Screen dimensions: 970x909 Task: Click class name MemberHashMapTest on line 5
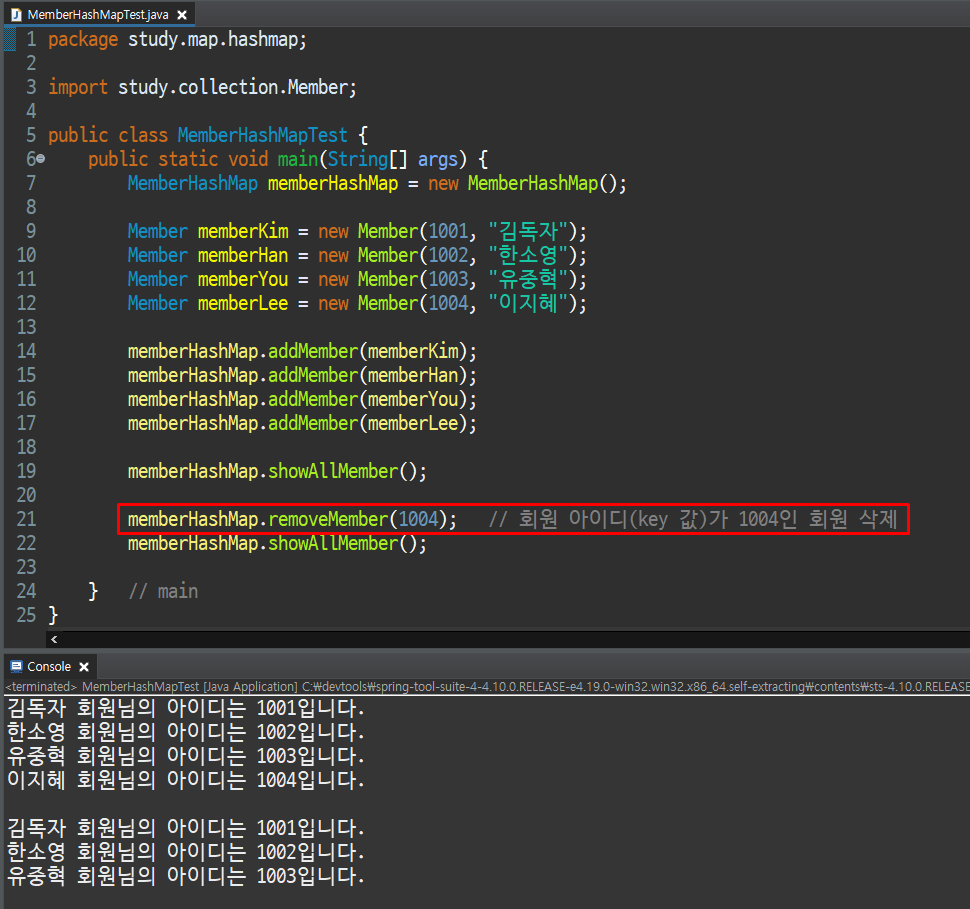pos(262,136)
